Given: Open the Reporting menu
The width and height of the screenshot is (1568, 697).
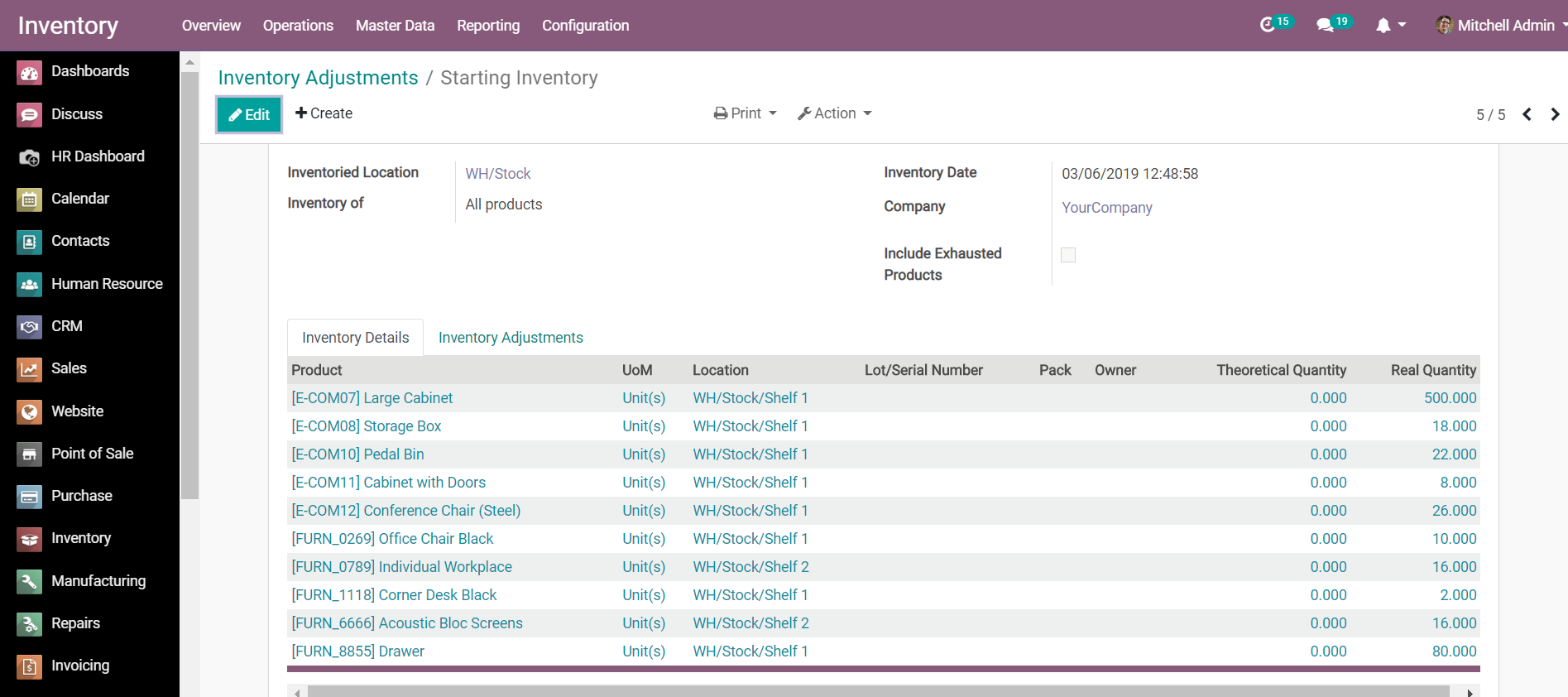Looking at the screenshot, I should click(488, 26).
